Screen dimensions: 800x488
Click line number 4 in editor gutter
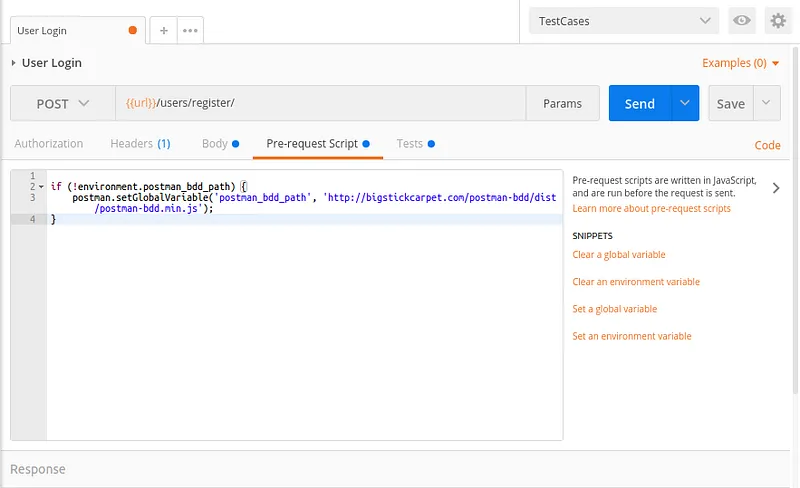coord(32,219)
